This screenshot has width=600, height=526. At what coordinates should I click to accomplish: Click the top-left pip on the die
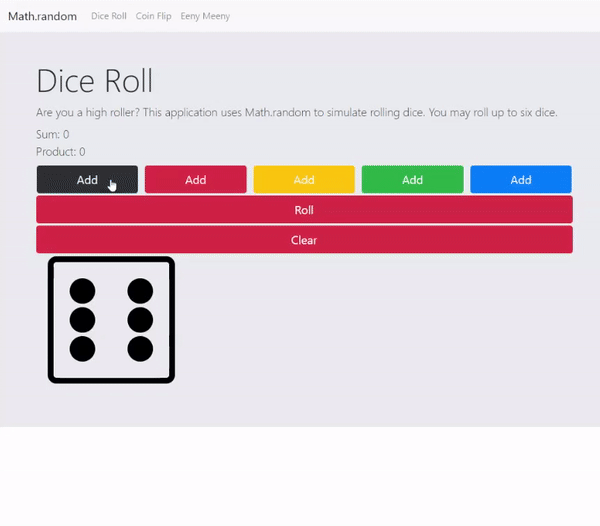(83, 291)
